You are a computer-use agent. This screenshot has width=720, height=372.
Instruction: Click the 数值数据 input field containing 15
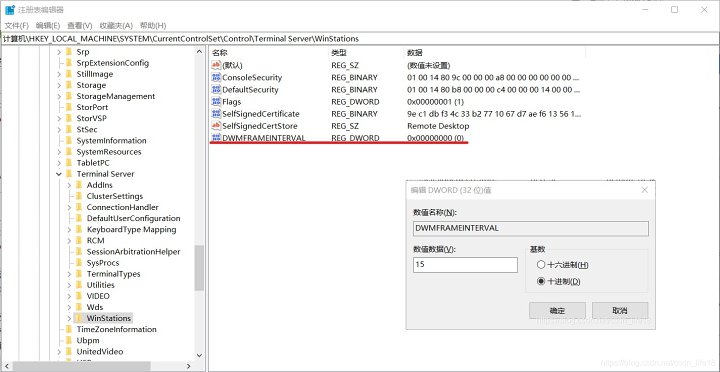click(465, 265)
